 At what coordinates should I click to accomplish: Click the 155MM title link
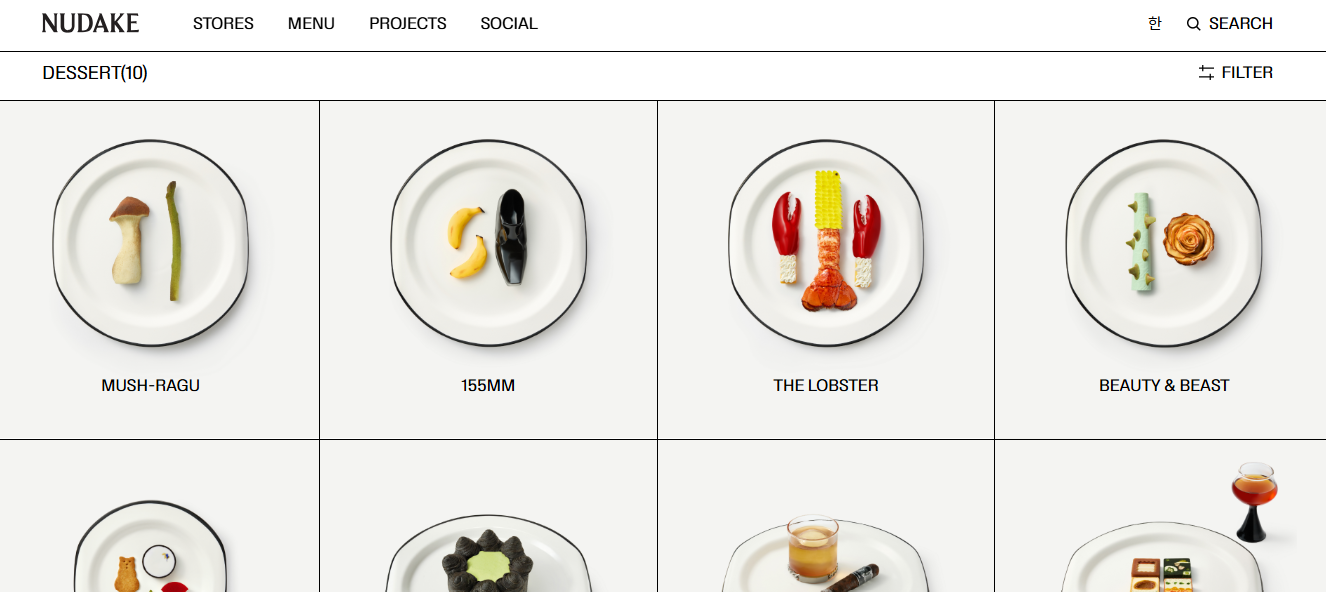tap(488, 385)
